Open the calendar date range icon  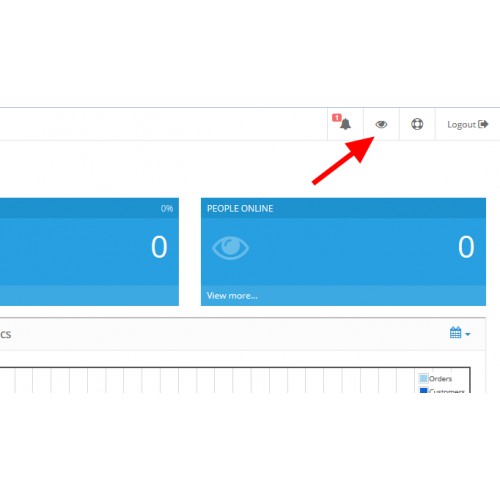tap(455, 333)
